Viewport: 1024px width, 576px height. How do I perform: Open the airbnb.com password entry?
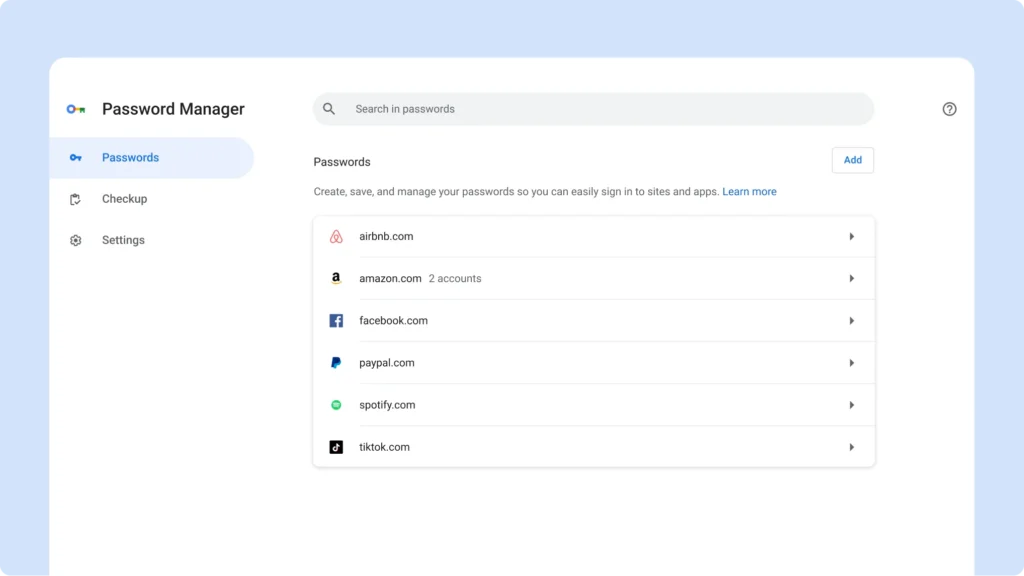point(594,236)
